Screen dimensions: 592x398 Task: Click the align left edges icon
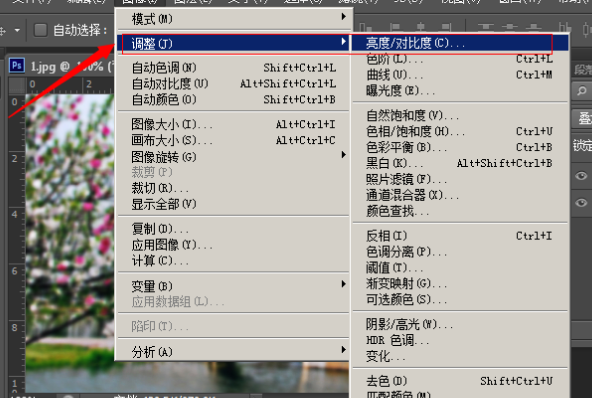(x=395, y=27)
